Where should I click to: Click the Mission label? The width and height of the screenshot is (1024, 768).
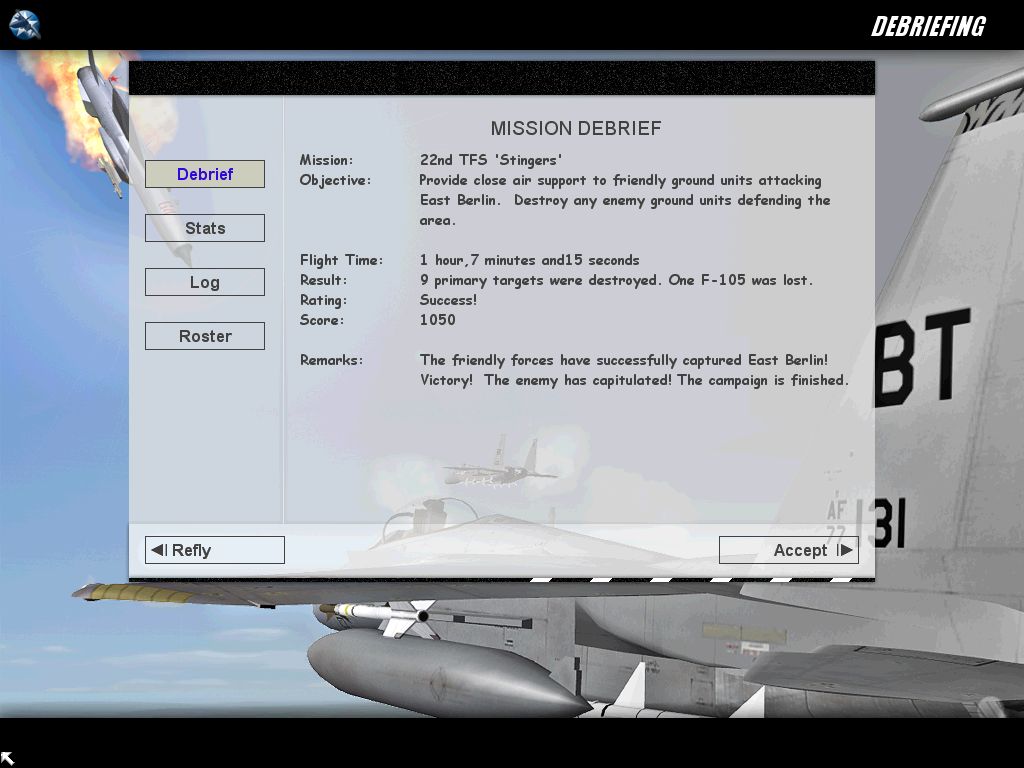[326, 160]
